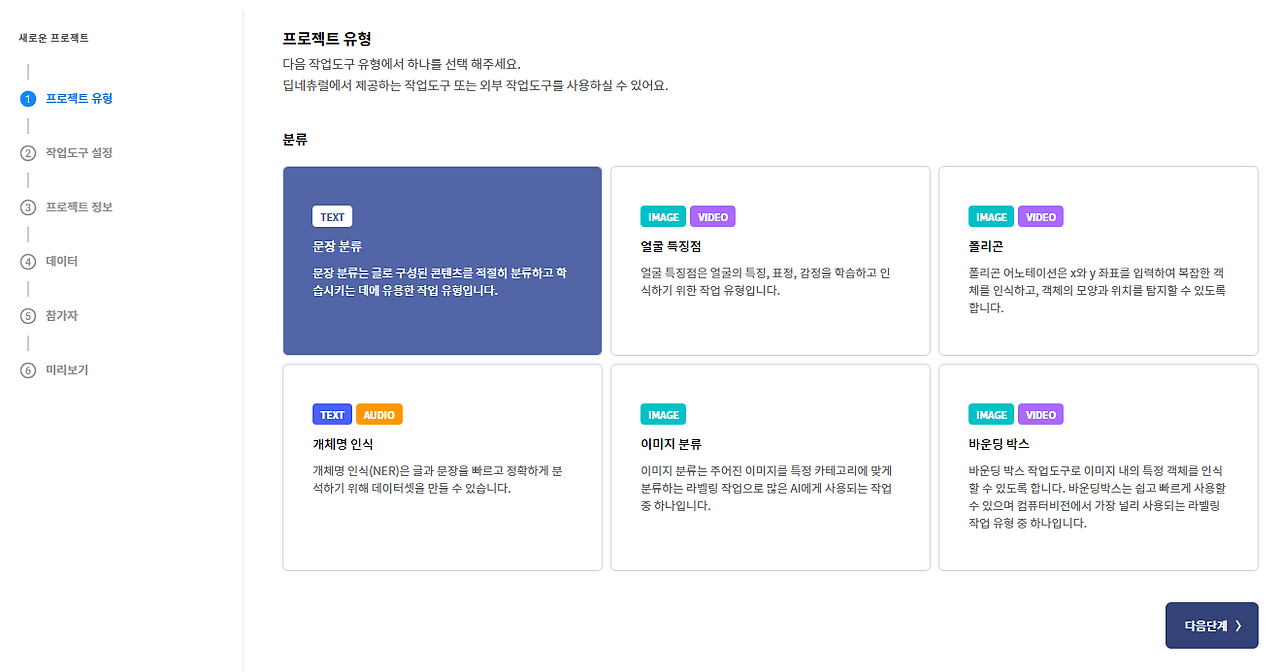
Task: Open the 프로젝트 정보 step
Action: 79,207
